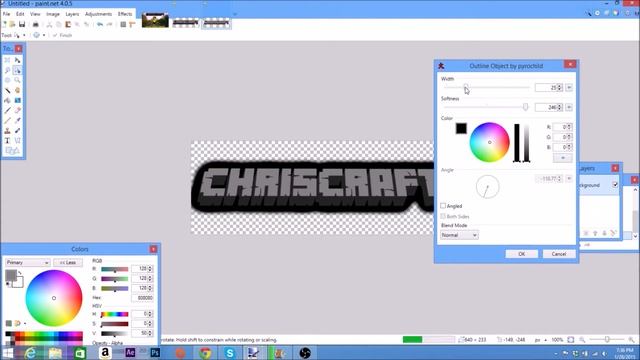Open the Adjustments menu
Image resolution: width=640 pixels, height=360 pixels.
coord(98,14)
